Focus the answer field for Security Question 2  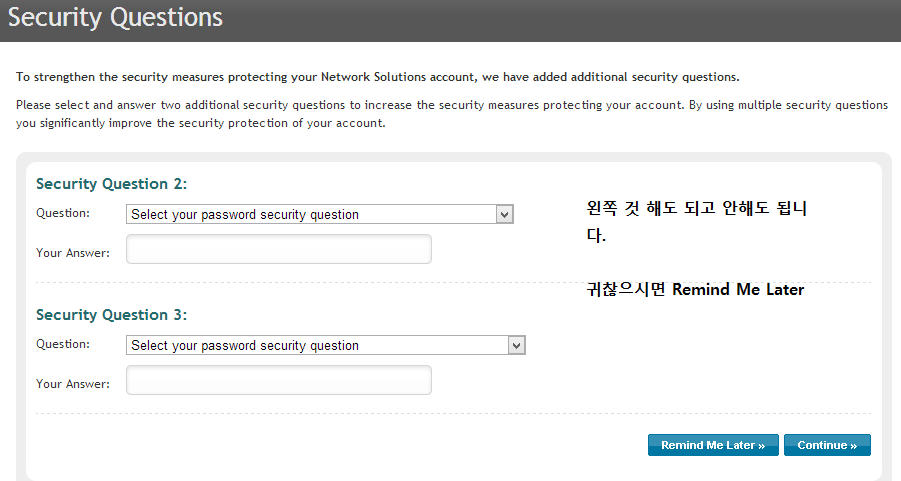point(279,249)
